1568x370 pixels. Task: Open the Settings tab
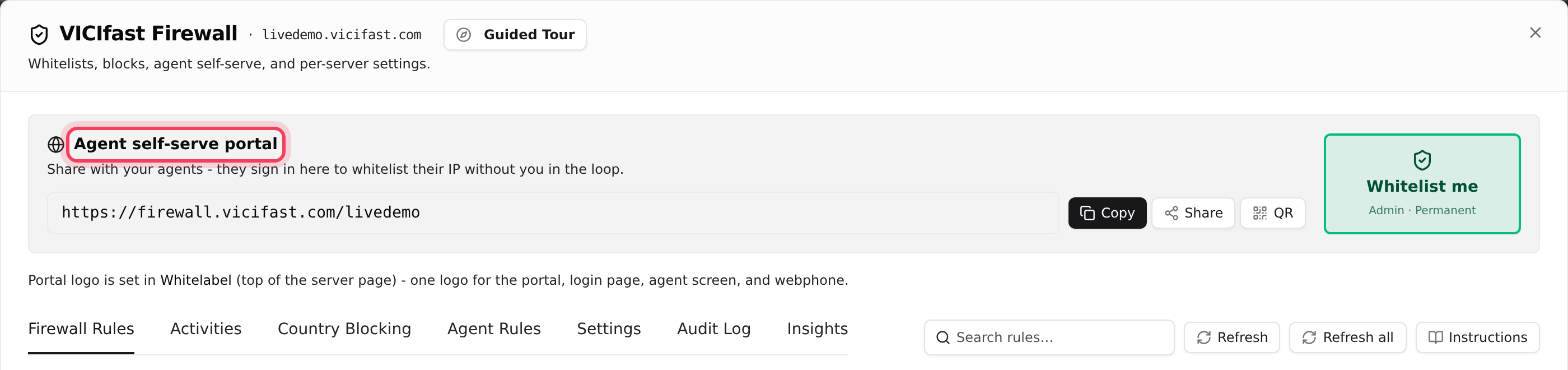pyautogui.click(x=609, y=329)
